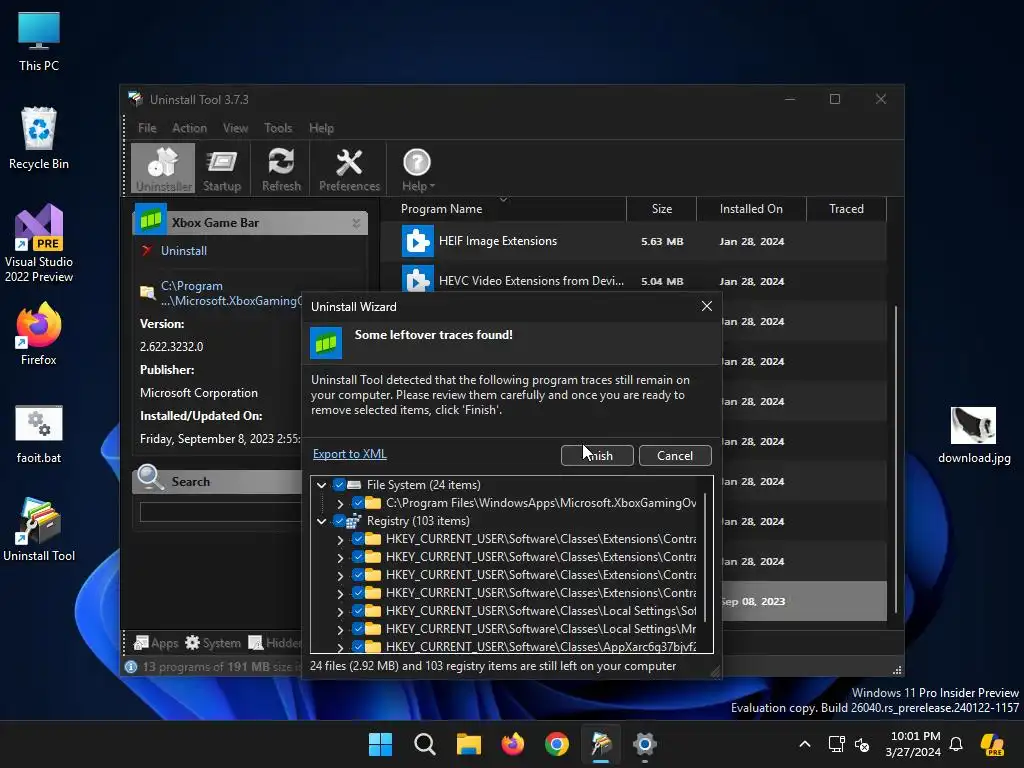The width and height of the screenshot is (1024, 768).
Task: Click the Uninstall link in the details panel
Action: pyautogui.click(x=184, y=250)
